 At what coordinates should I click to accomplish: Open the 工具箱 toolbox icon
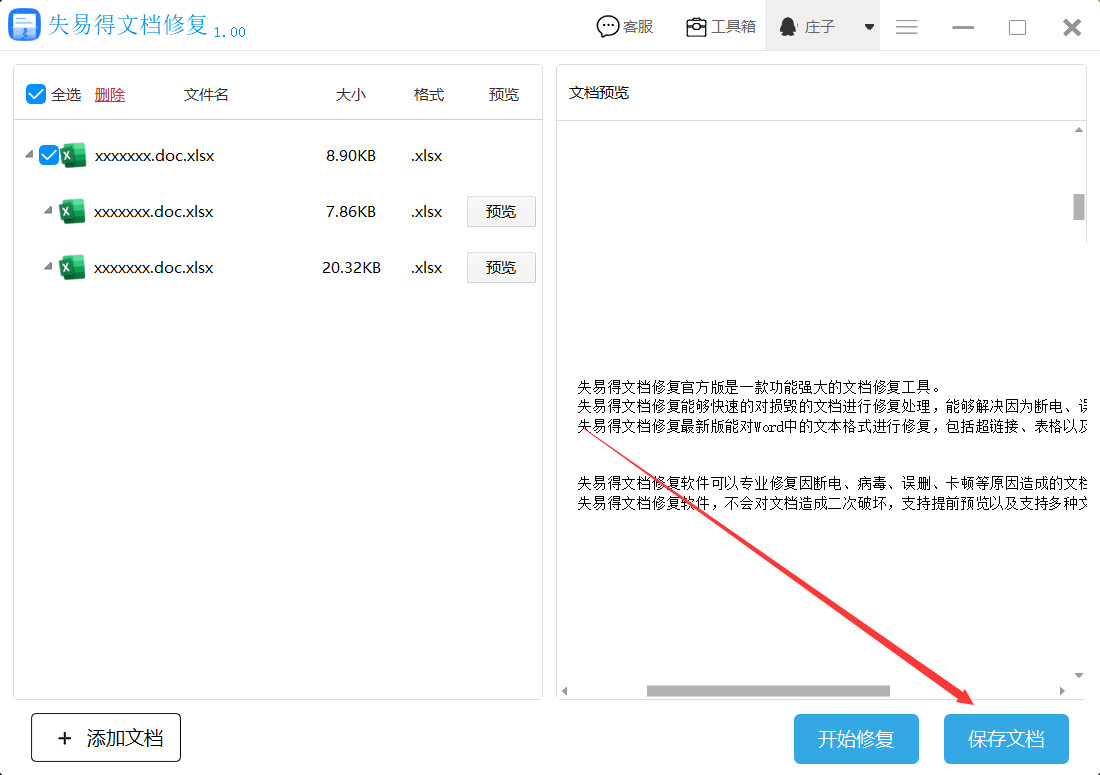point(696,27)
